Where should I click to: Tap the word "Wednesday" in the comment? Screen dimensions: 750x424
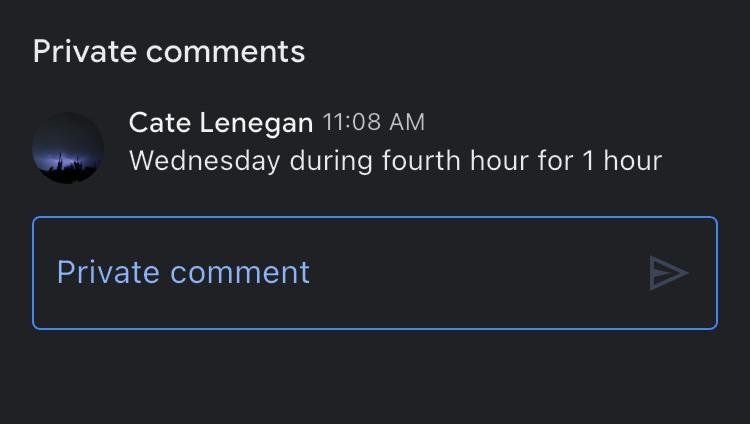[204, 160]
